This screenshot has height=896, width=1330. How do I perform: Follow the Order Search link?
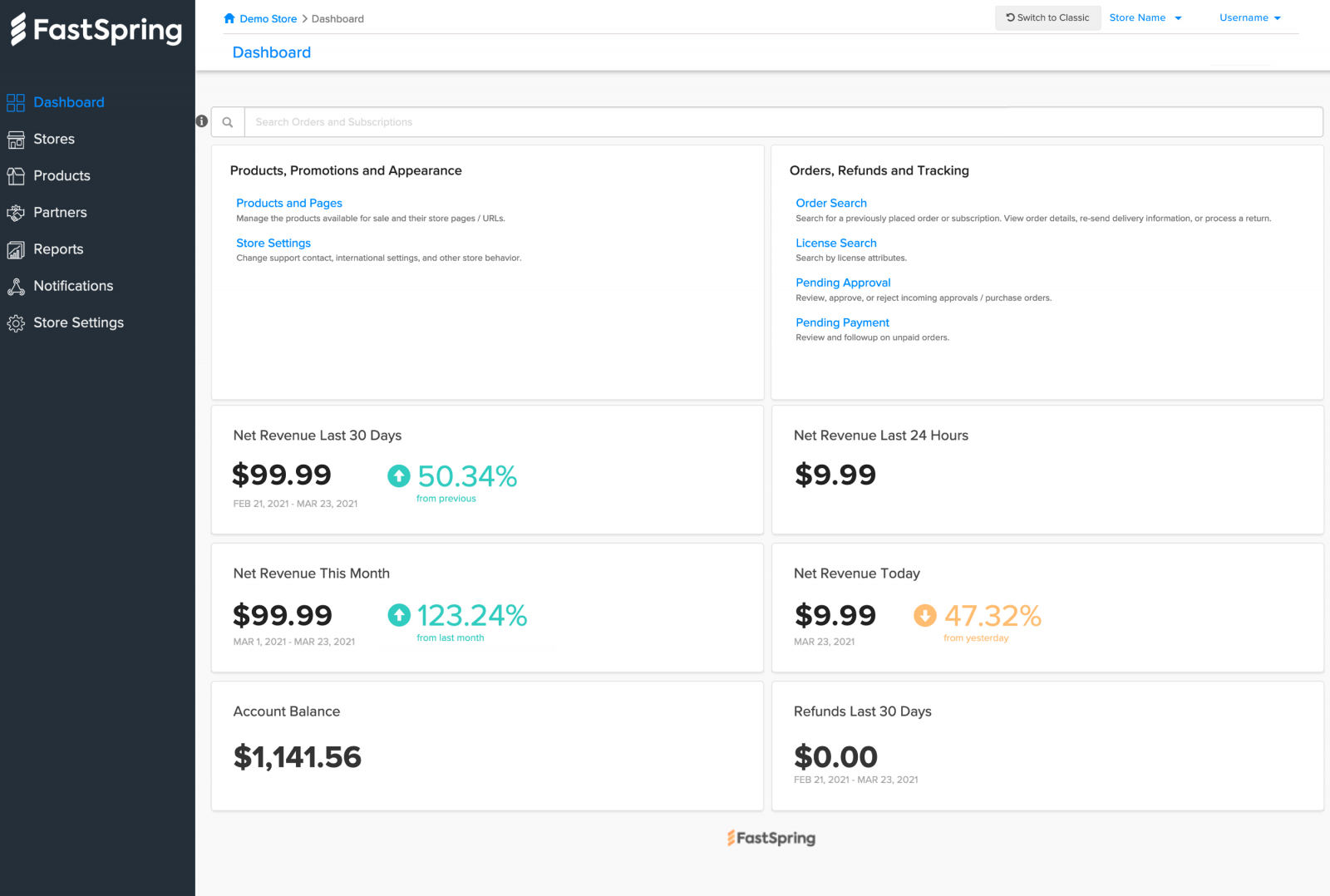point(830,203)
